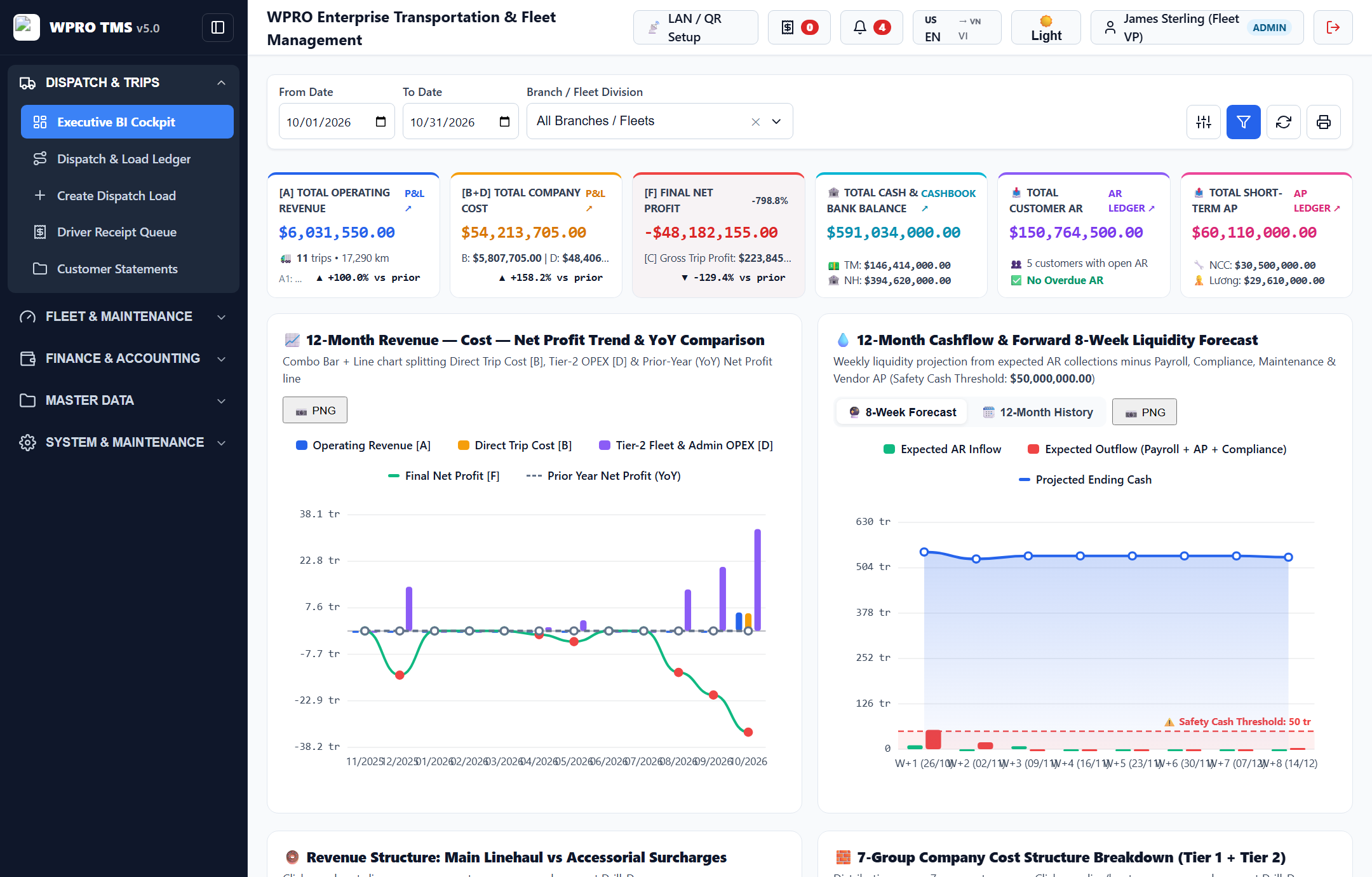Collapse the sidebar panel icon
This screenshot has height=877, width=1372.
(218, 27)
